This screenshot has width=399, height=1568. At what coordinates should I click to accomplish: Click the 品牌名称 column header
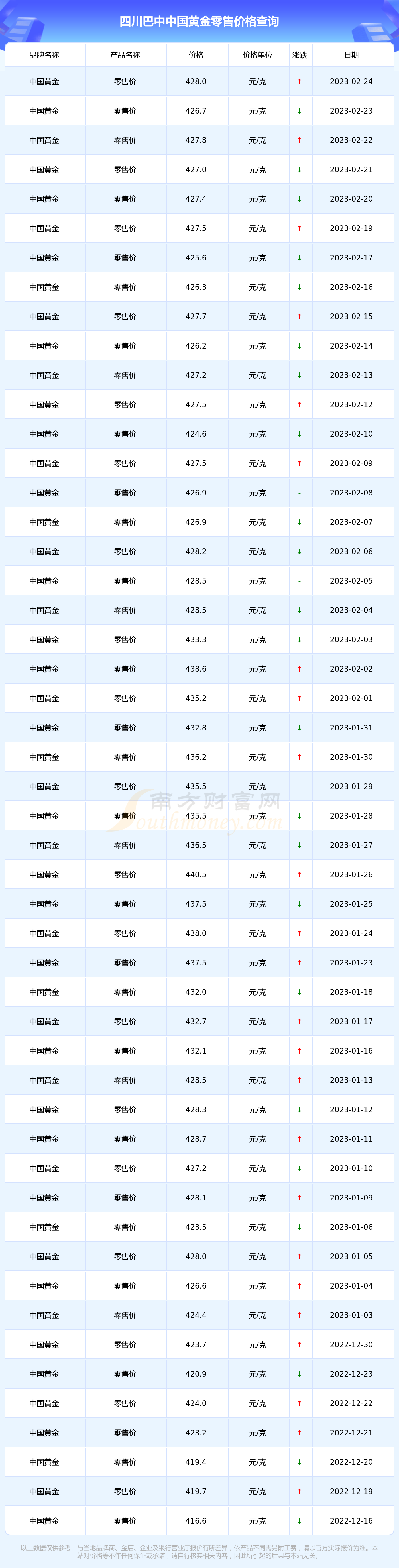coord(44,55)
